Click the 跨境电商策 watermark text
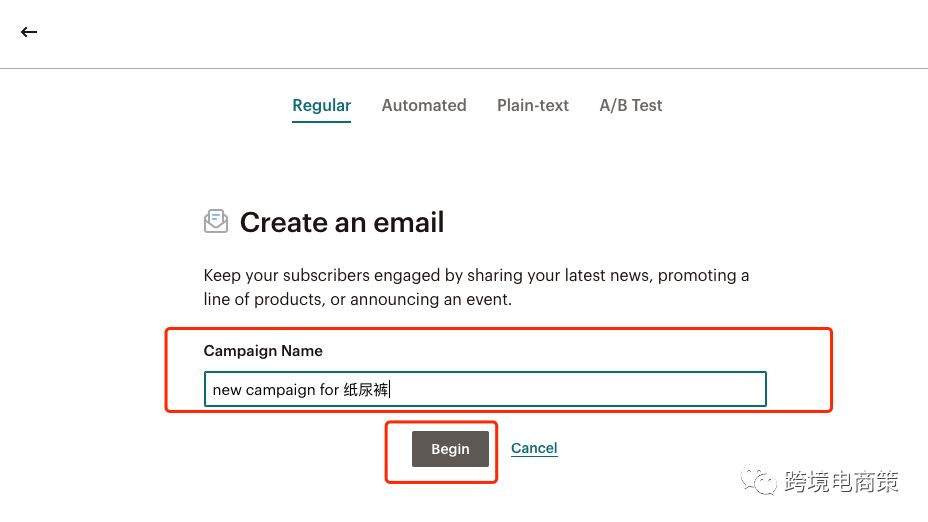Screen dimensions: 928x522 [841, 482]
